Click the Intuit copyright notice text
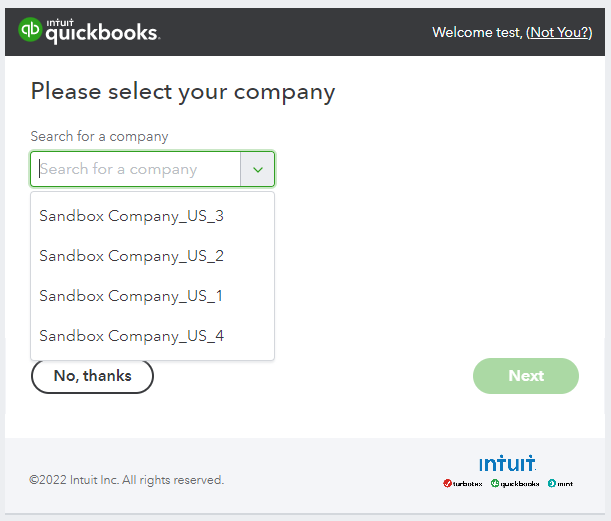Screen dimensions: 611x521 click(x=126, y=480)
